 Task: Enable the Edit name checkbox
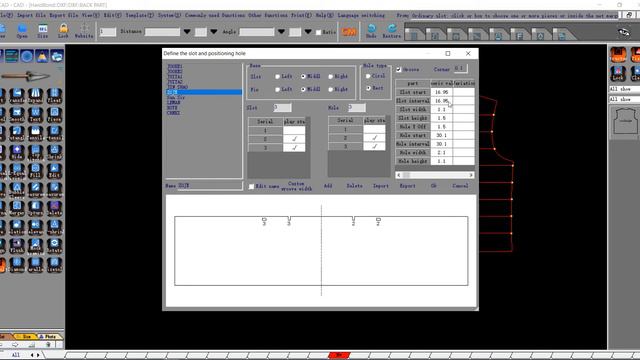(x=251, y=186)
